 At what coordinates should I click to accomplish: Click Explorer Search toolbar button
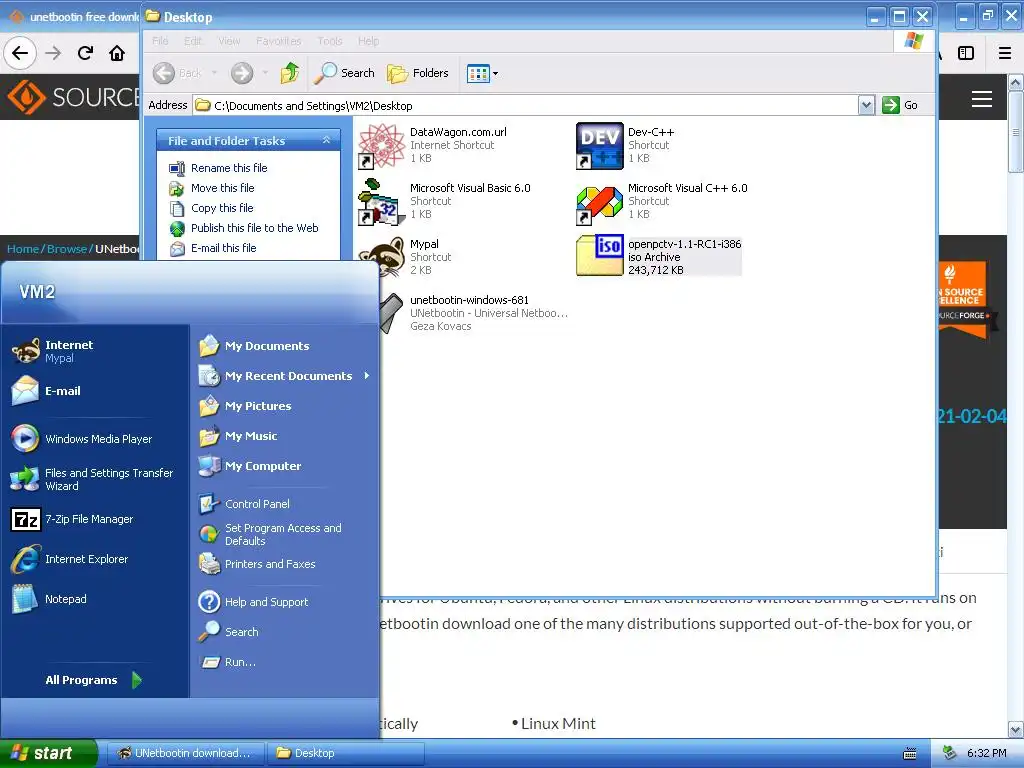coord(344,73)
